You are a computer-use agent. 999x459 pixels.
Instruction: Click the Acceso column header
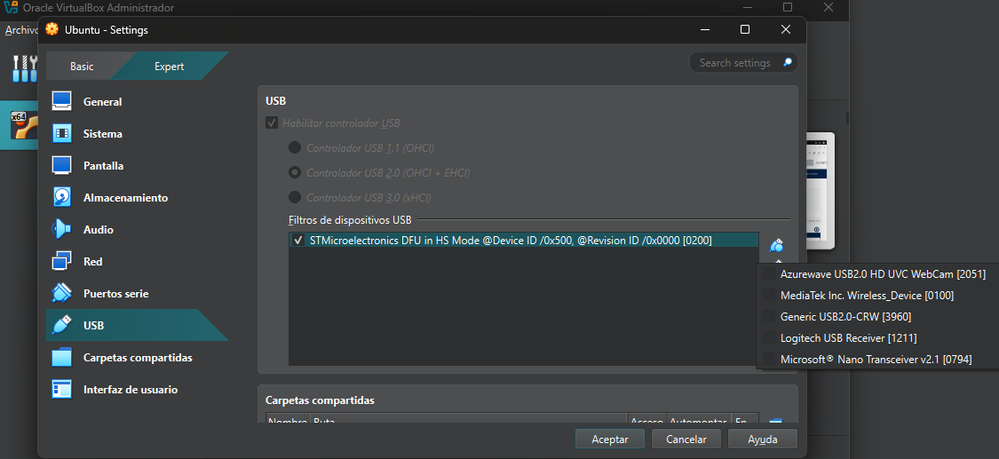coord(647,420)
